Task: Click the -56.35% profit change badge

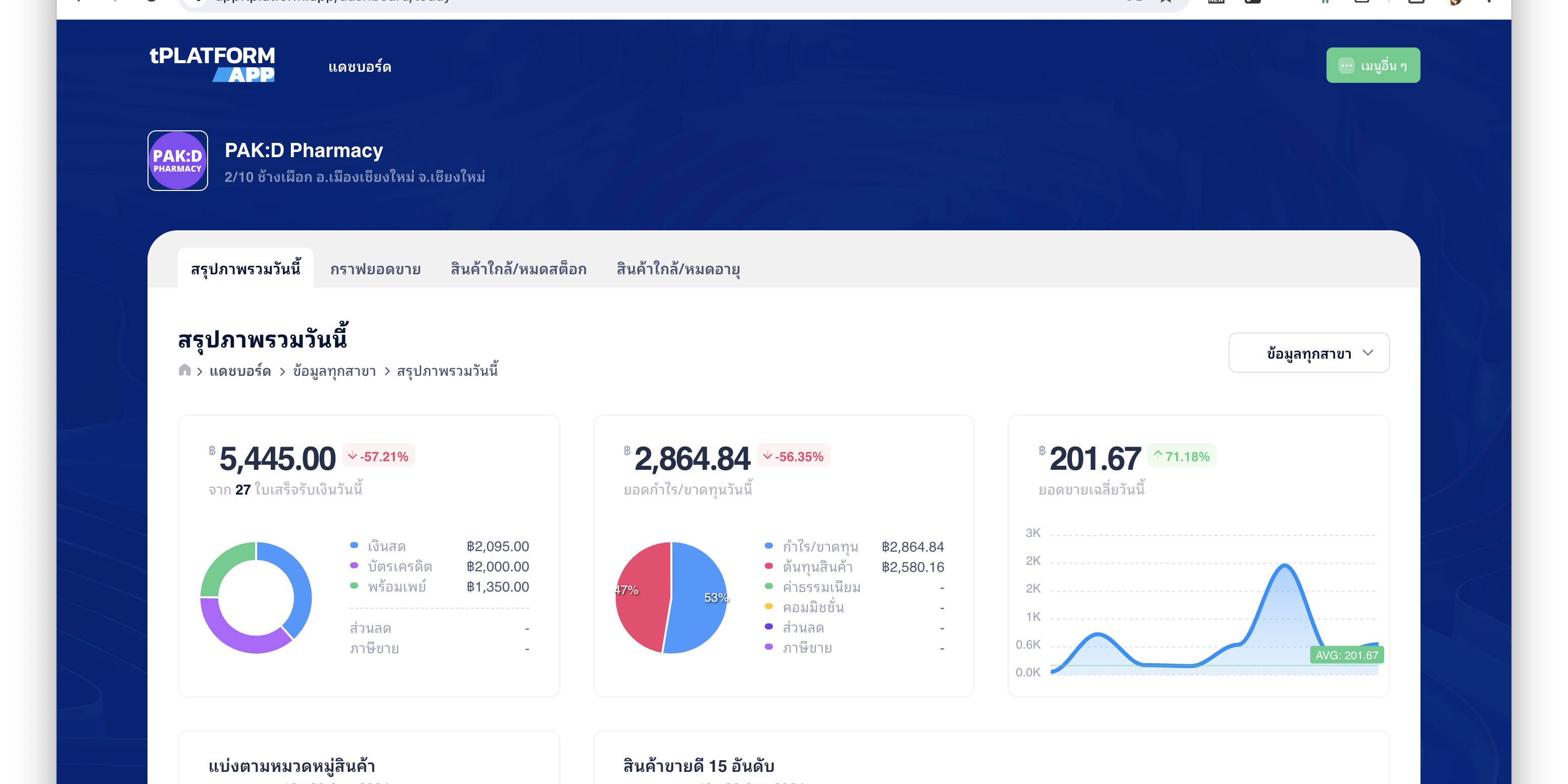Action: pos(793,457)
